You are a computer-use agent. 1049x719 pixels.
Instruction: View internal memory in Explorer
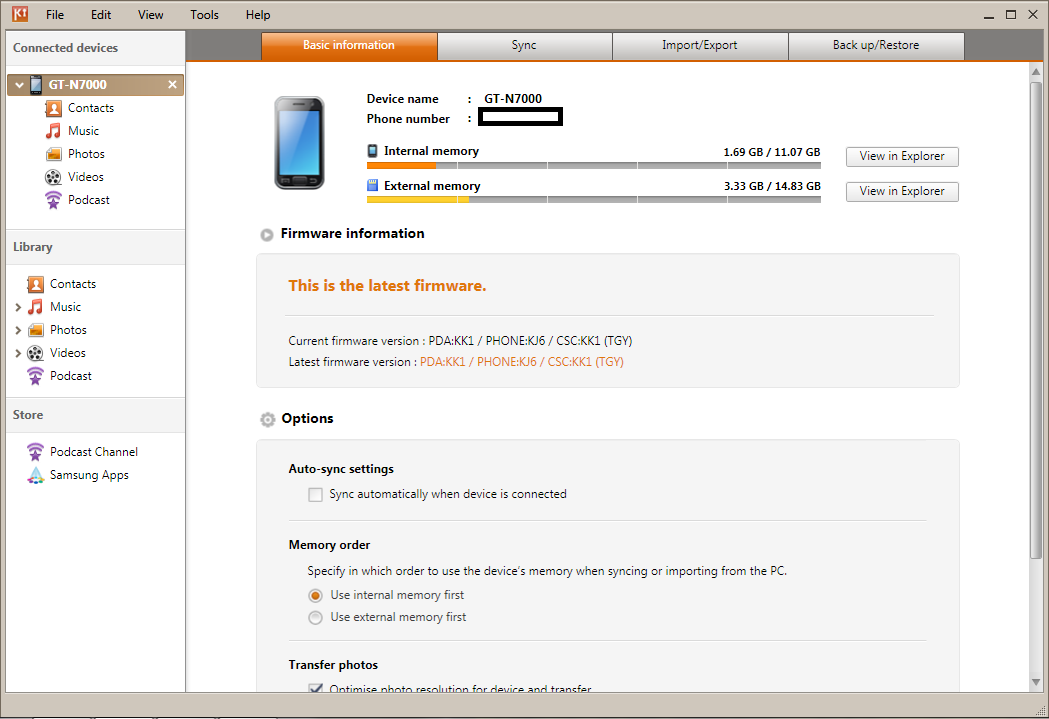tap(902, 157)
